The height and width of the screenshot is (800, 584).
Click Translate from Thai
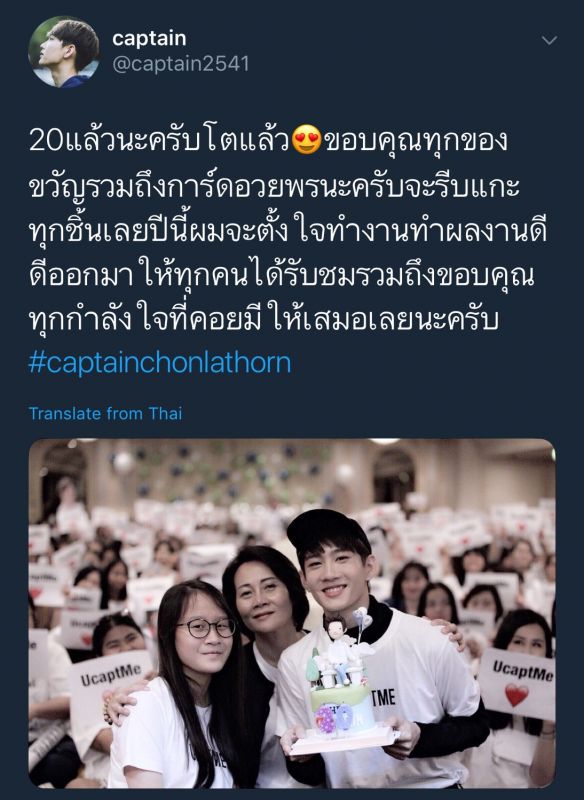[x=105, y=413]
